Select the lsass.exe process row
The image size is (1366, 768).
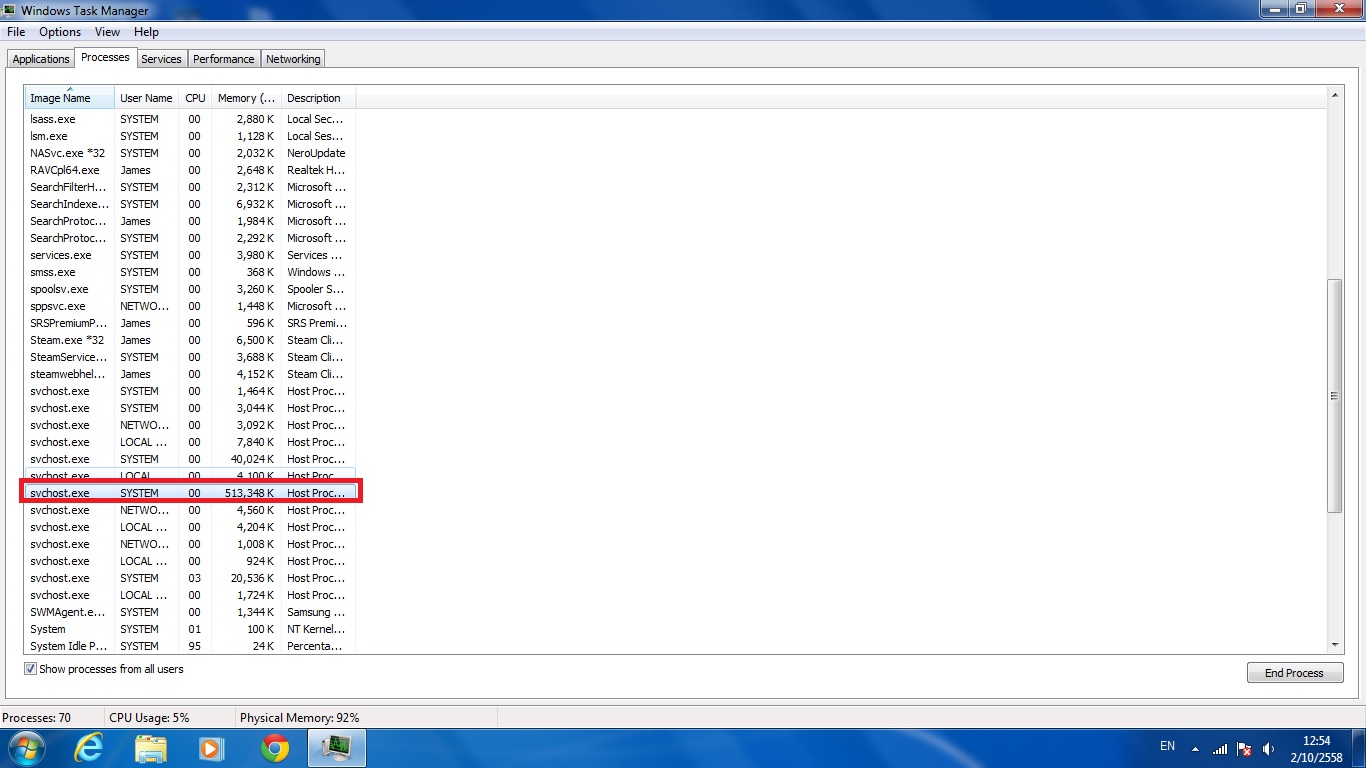click(x=190, y=119)
